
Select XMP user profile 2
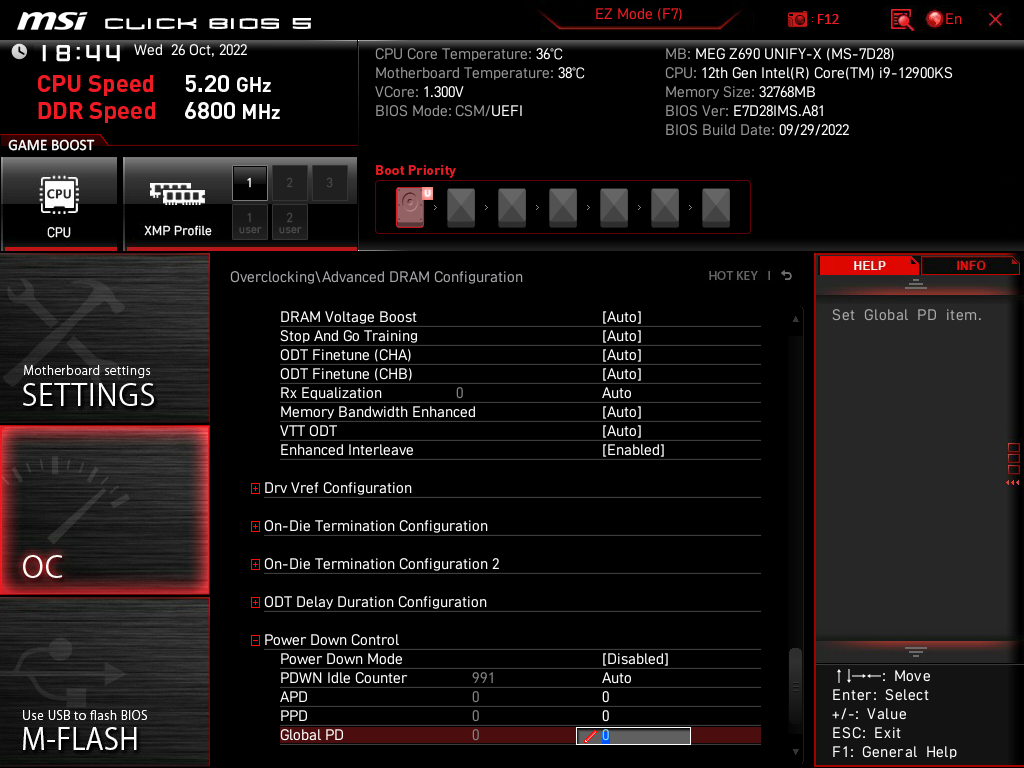[x=289, y=222]
